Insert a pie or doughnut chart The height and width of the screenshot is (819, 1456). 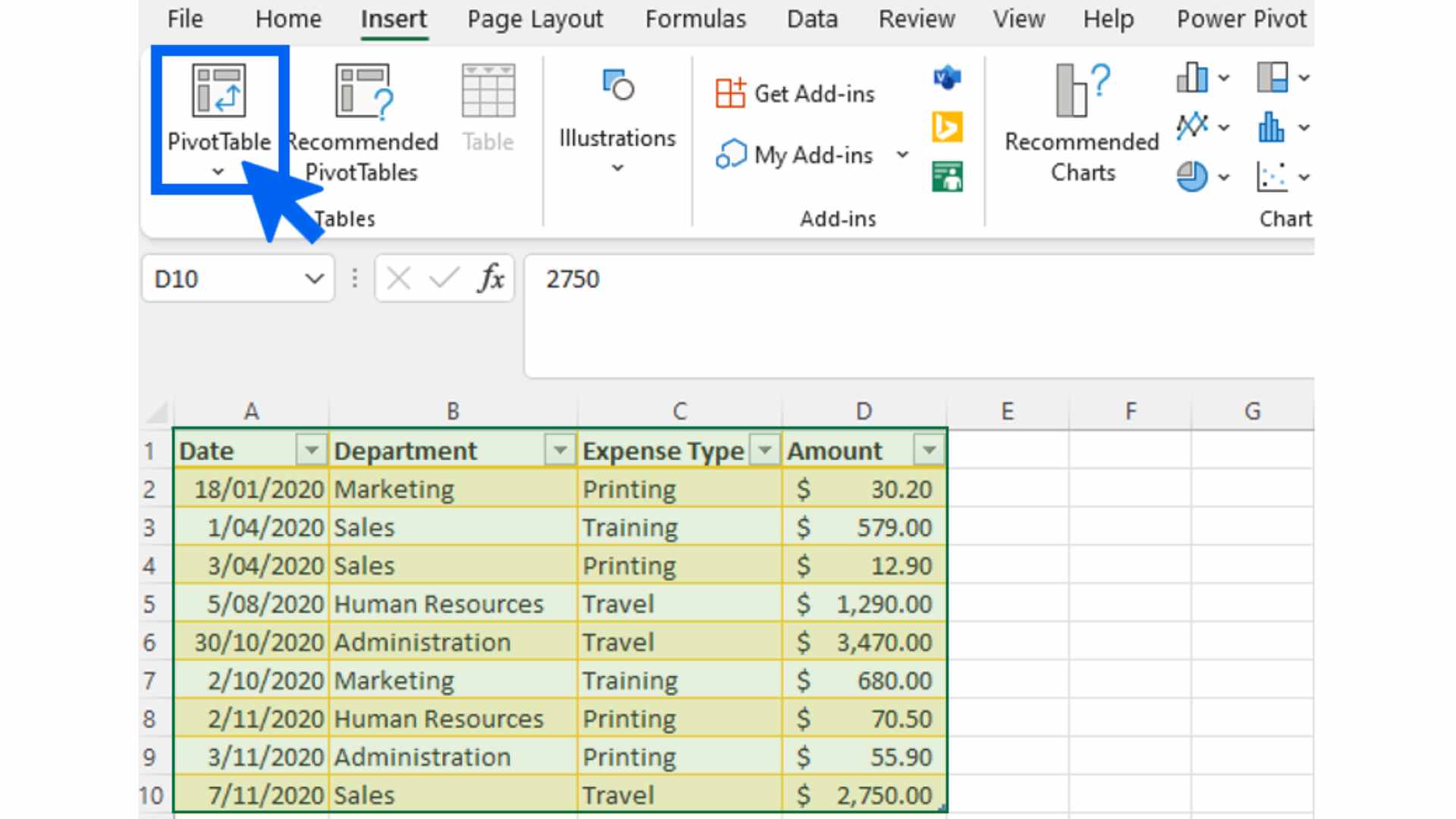1192,176
